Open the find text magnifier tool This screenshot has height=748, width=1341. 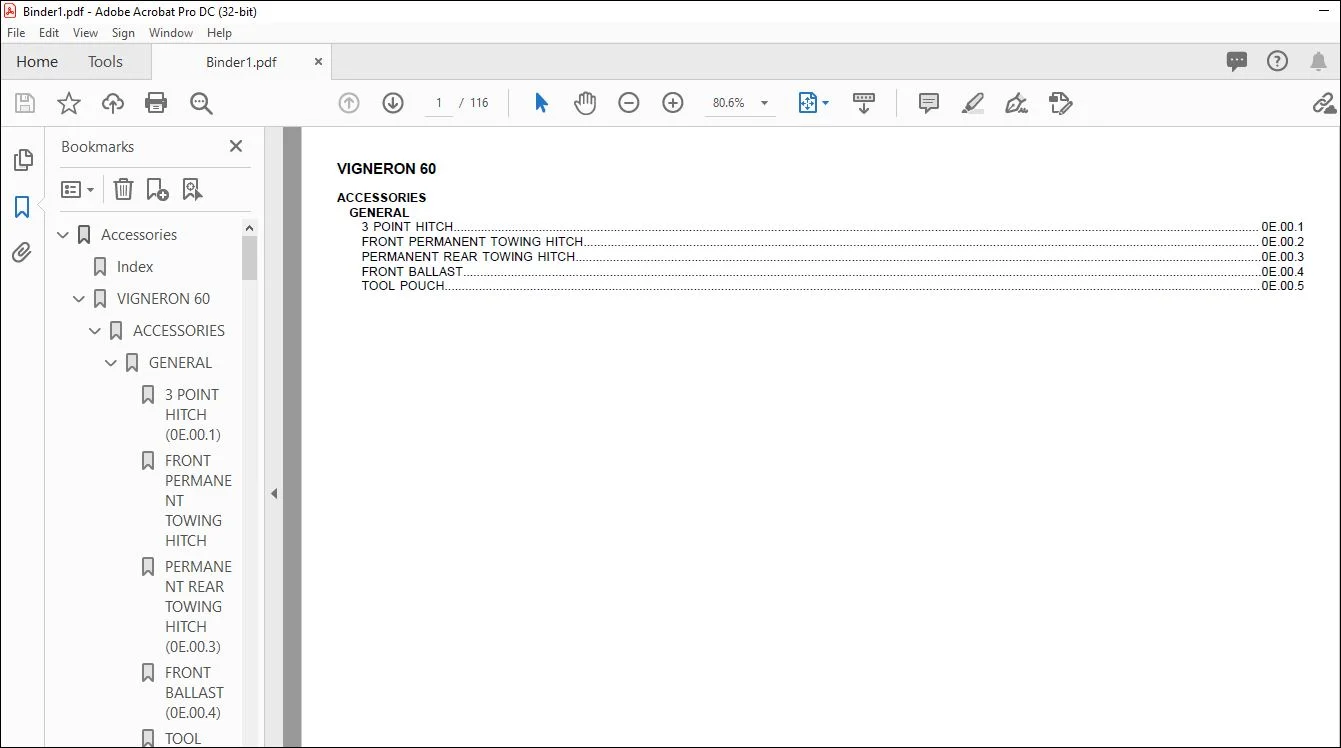click(201, 103)
